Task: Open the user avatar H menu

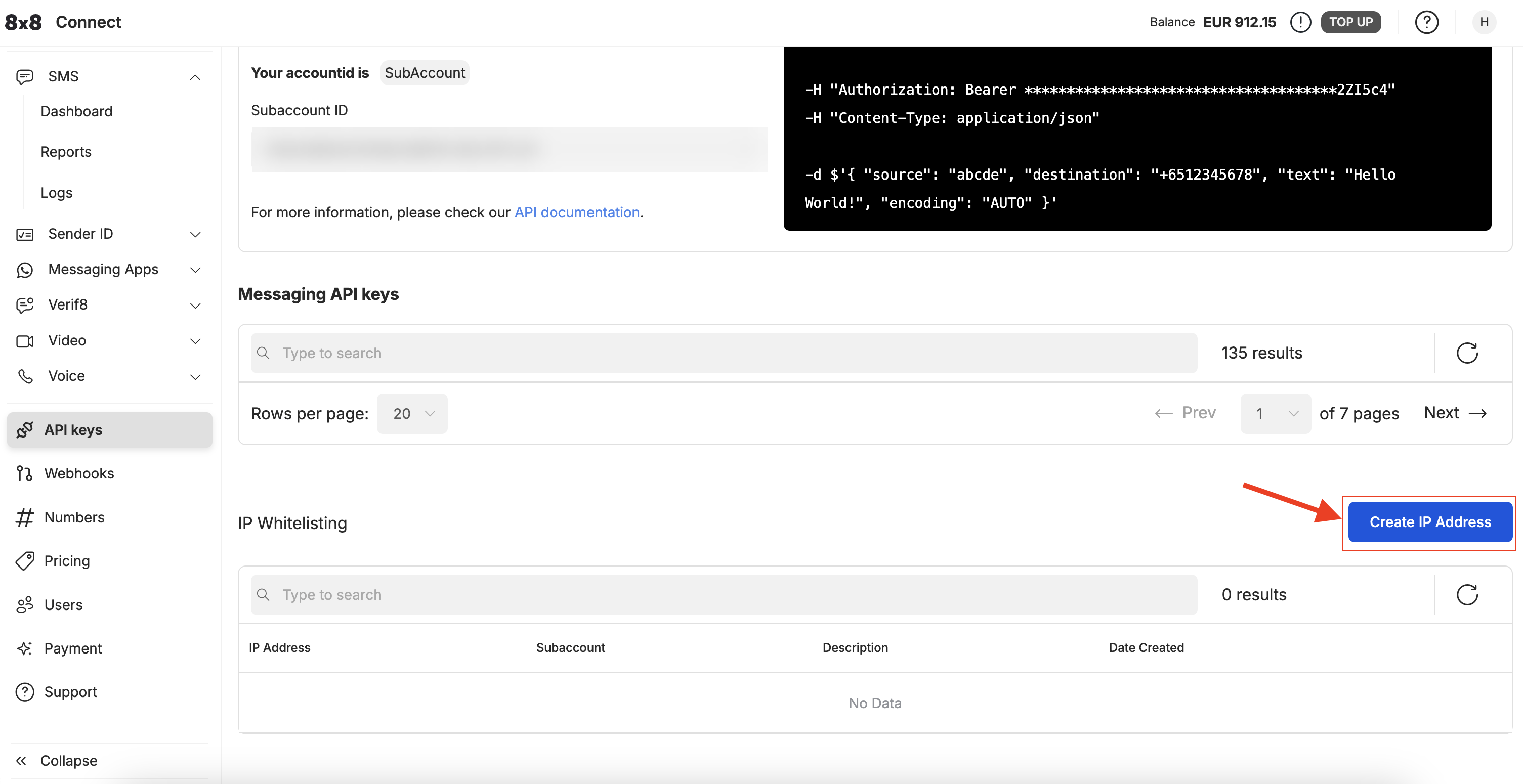Action: (1484, 22)
